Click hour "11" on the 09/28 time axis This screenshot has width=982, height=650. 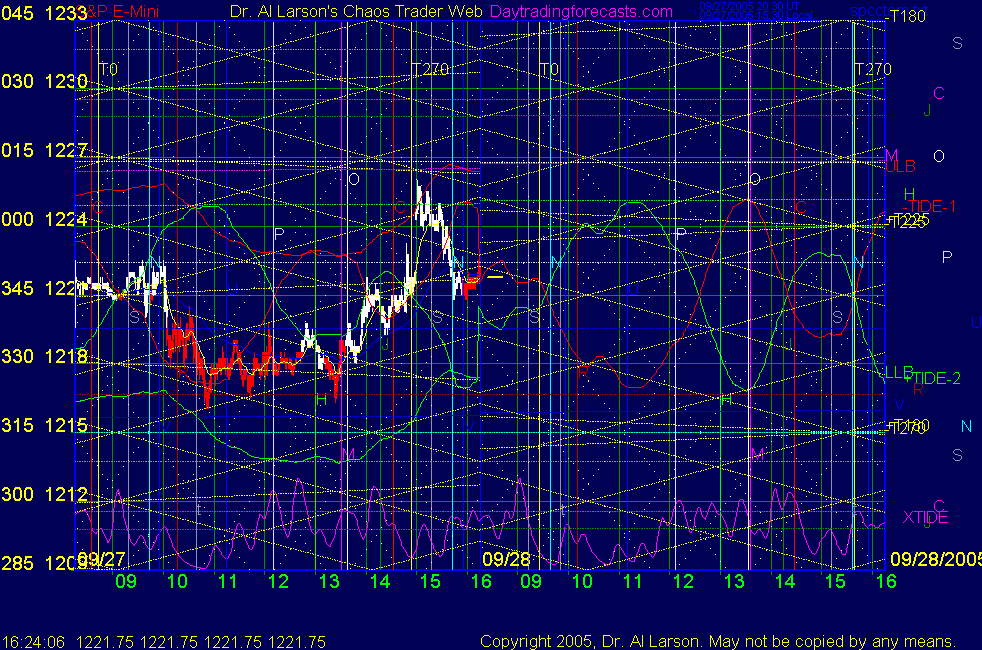[633, 581]
